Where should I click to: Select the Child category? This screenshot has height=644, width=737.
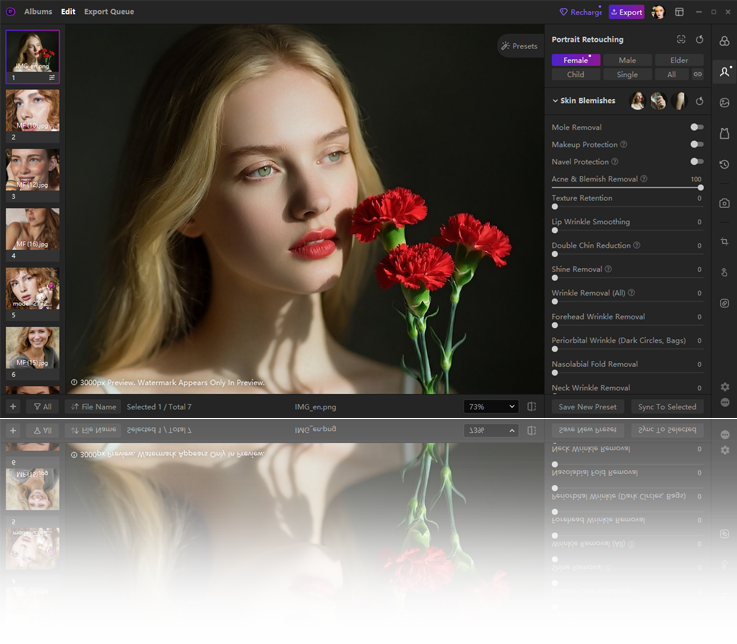point(576,74)
